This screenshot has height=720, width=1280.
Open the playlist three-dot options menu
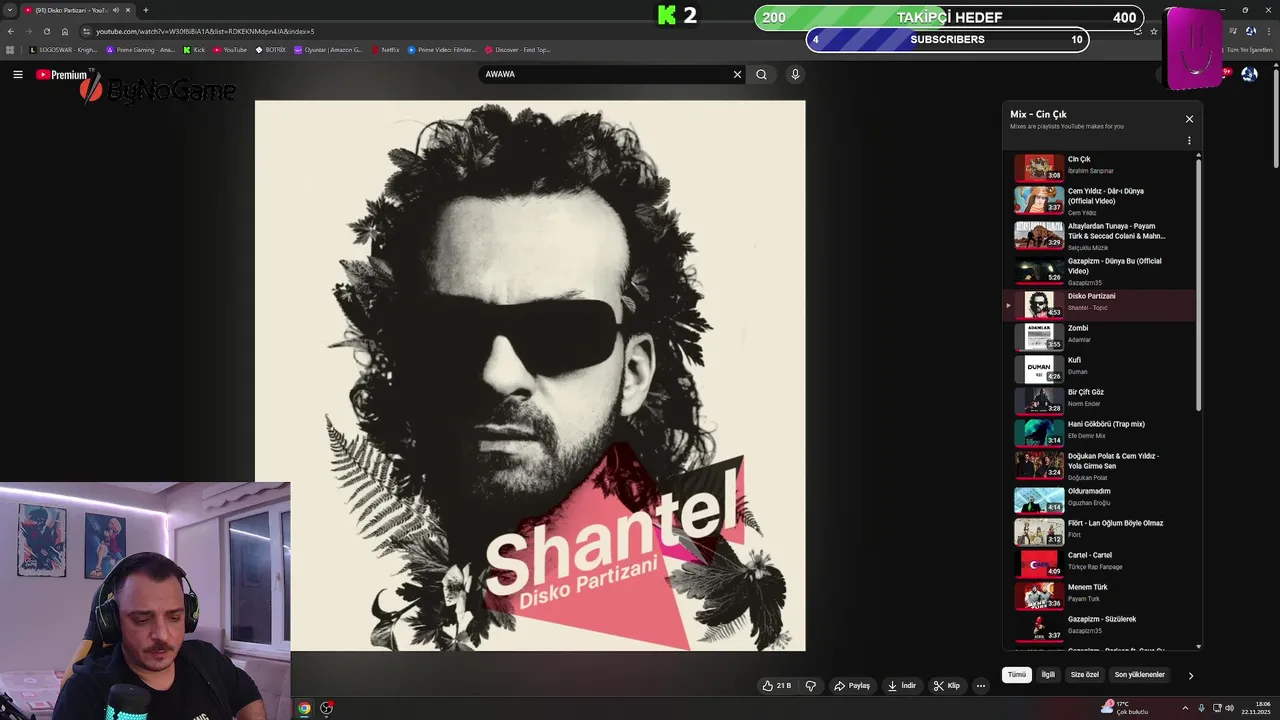(x=1189, y=141)
